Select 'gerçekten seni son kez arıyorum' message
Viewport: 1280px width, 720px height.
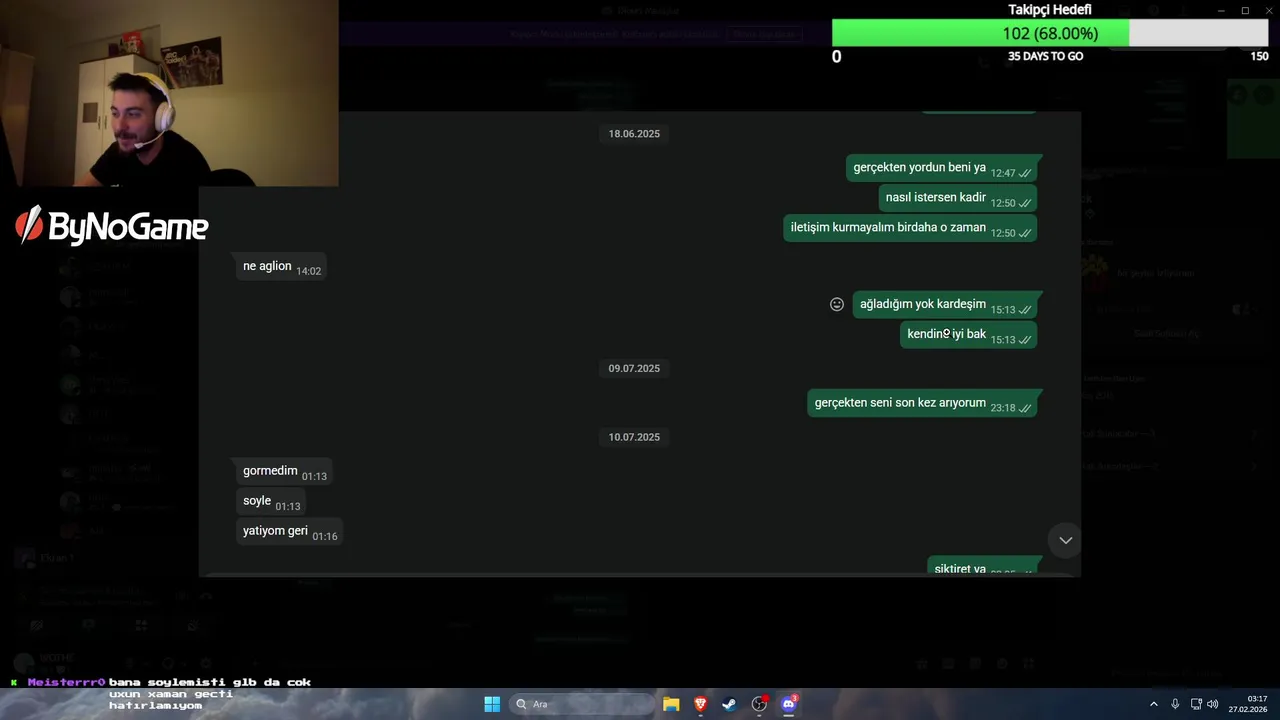coord(922,403)
